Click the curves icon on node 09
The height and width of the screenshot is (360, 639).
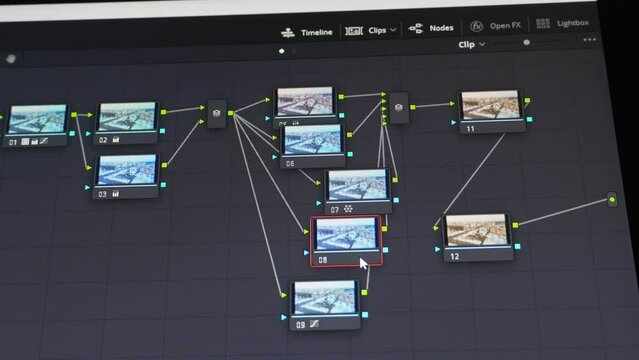coord(314,324)
